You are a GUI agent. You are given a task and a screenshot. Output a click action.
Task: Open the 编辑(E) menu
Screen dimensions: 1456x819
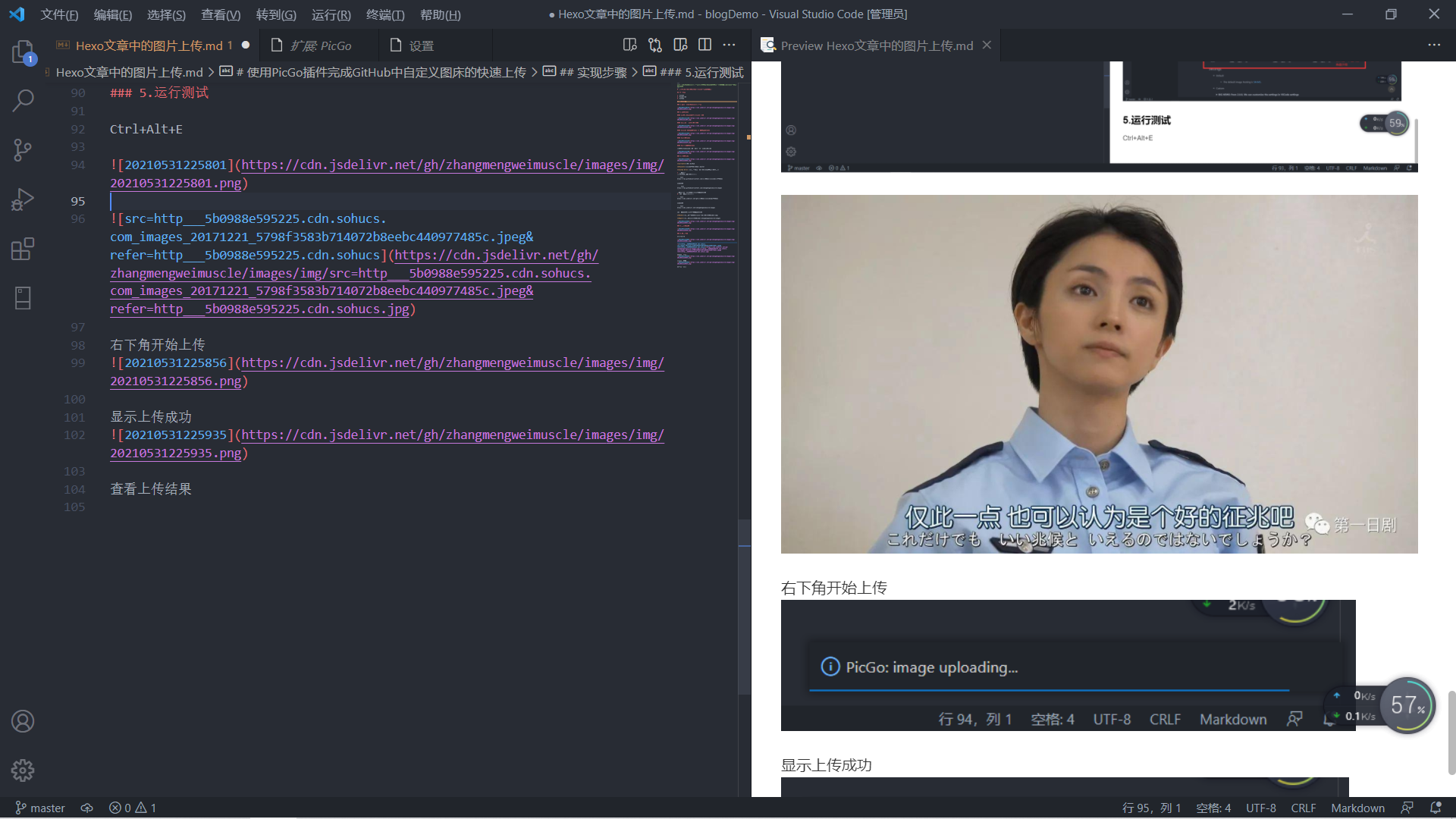112,14
